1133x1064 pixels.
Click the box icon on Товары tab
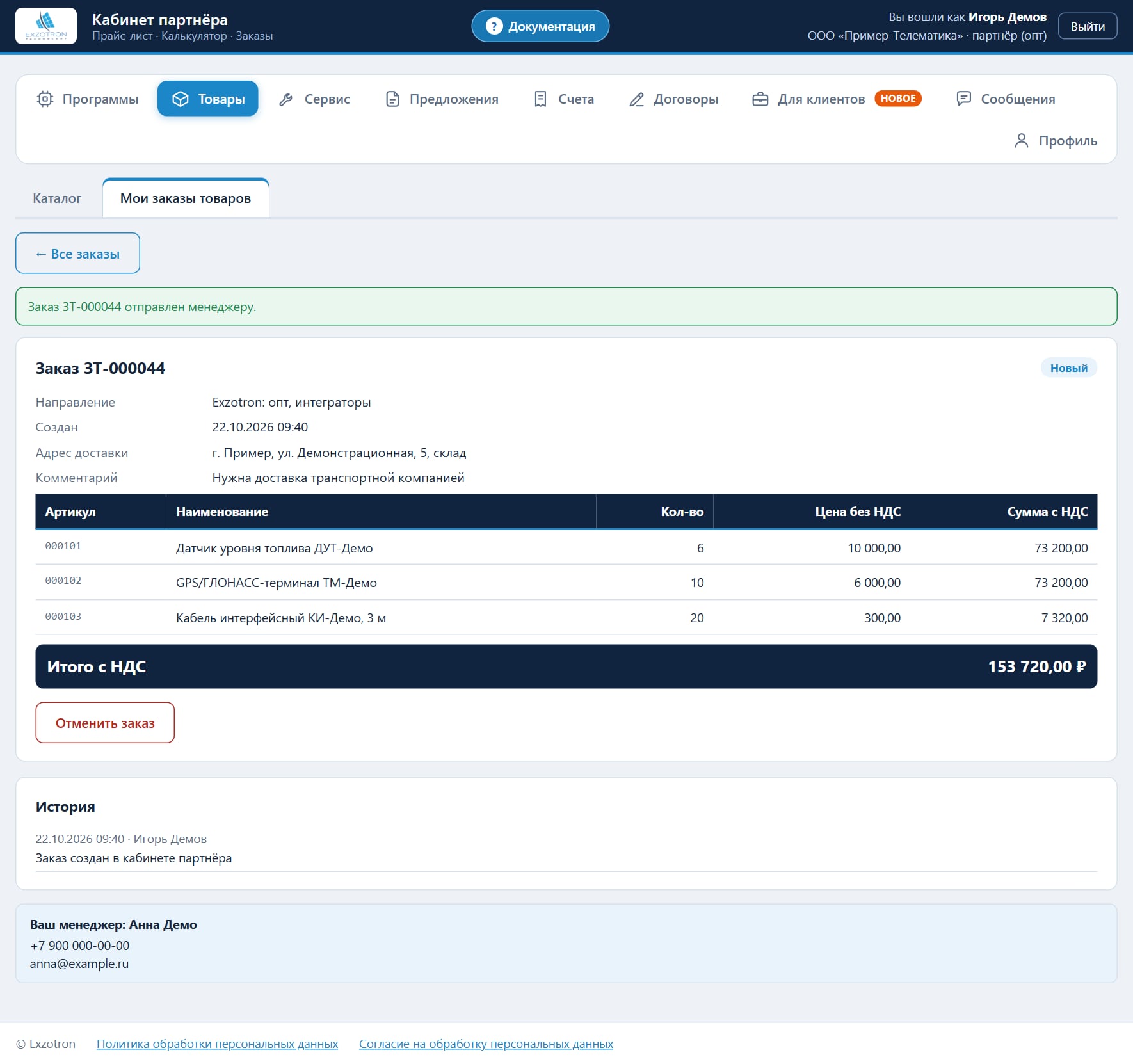pyautogui.click(x=181, y=99)
